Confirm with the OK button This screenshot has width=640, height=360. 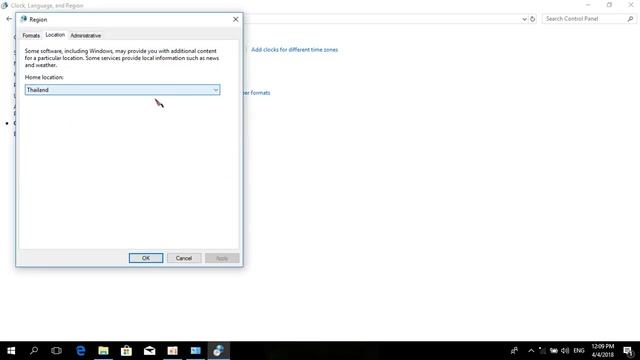click(x=146, y=258)
